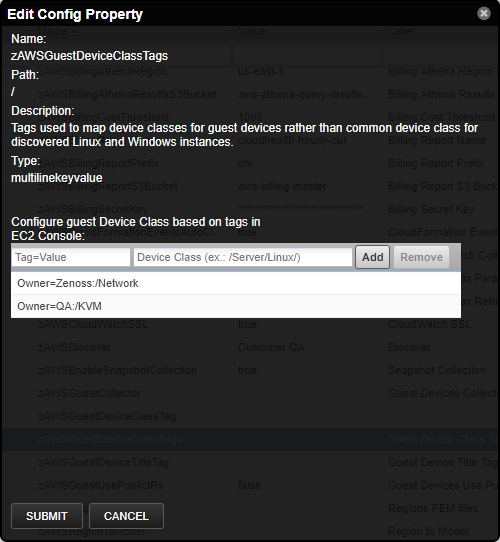Submit the config property changes
The height and width of the screenshot is (542, 500).
click(x=47, y=516)
